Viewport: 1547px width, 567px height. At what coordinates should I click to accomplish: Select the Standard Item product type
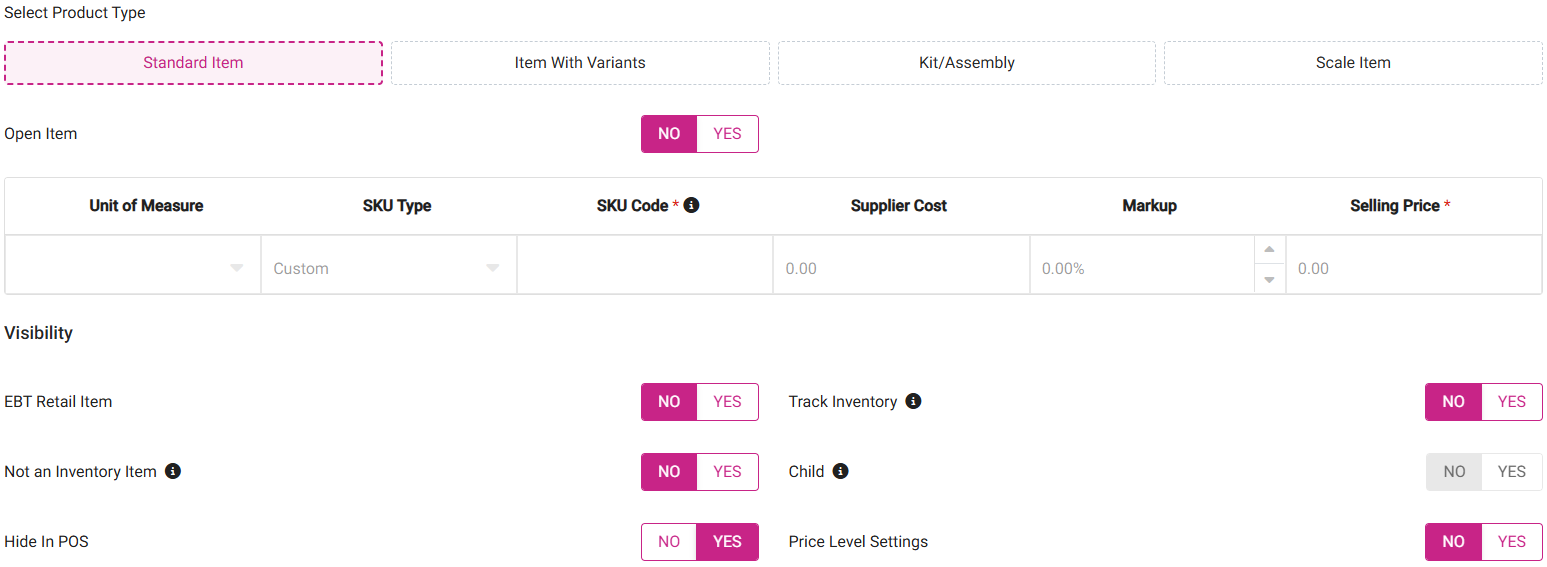(193, 63)
